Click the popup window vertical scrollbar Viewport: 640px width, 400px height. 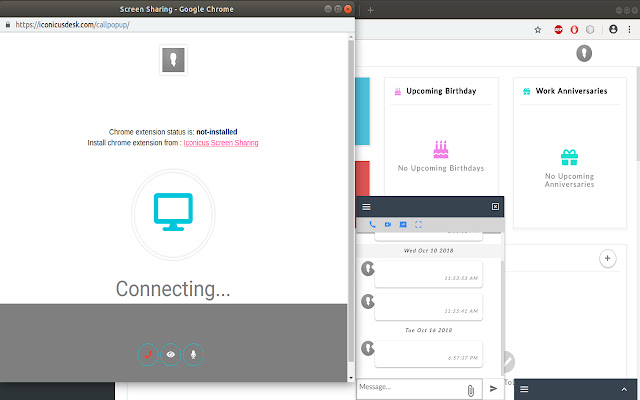click(x=351, y=200)
